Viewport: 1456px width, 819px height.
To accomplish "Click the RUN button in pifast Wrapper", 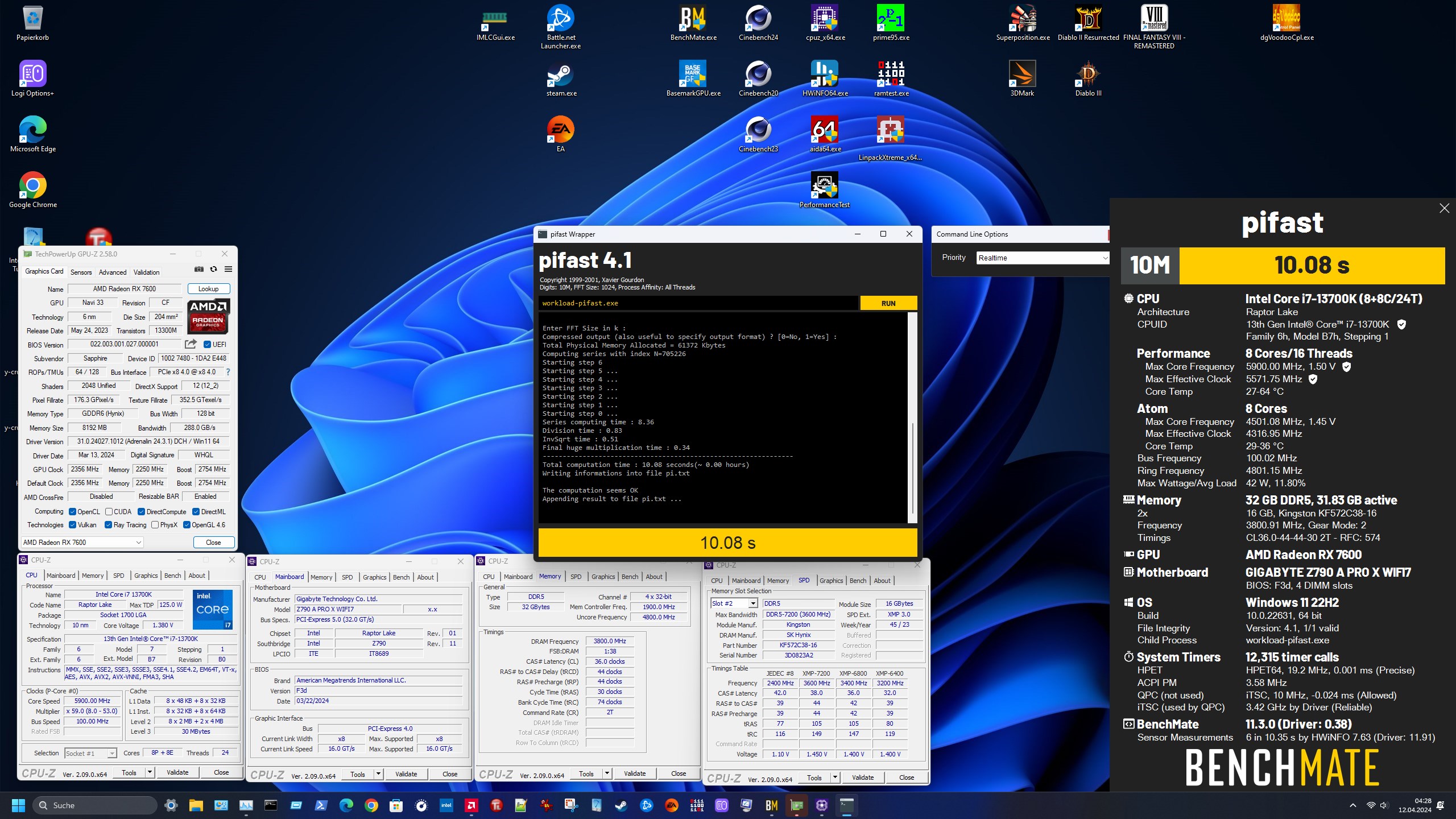I will [888, 303].
